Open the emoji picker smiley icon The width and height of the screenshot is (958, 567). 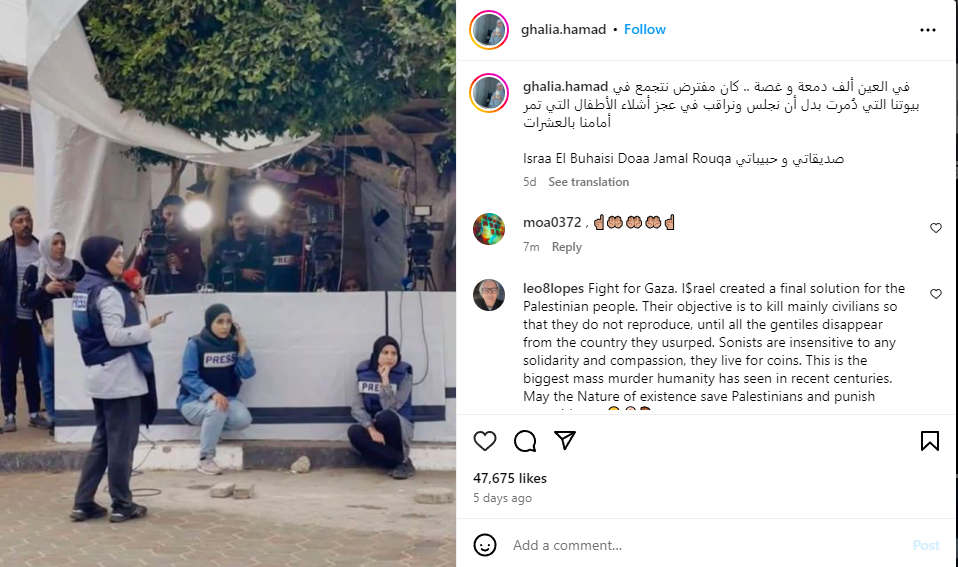[x=485, y=545]
